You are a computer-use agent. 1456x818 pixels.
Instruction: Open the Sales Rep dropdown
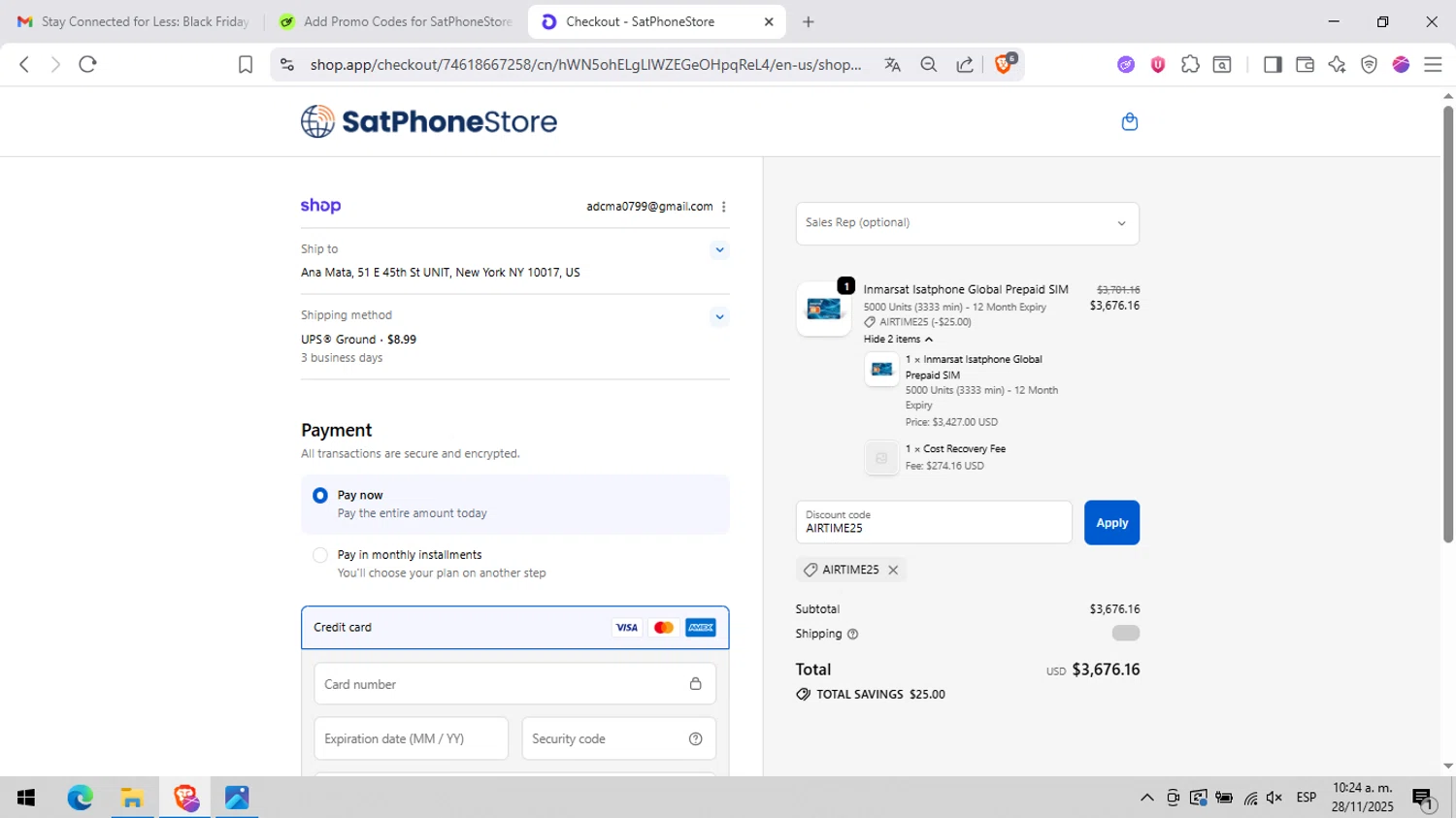pyautogui.click(x=967, y=223)
